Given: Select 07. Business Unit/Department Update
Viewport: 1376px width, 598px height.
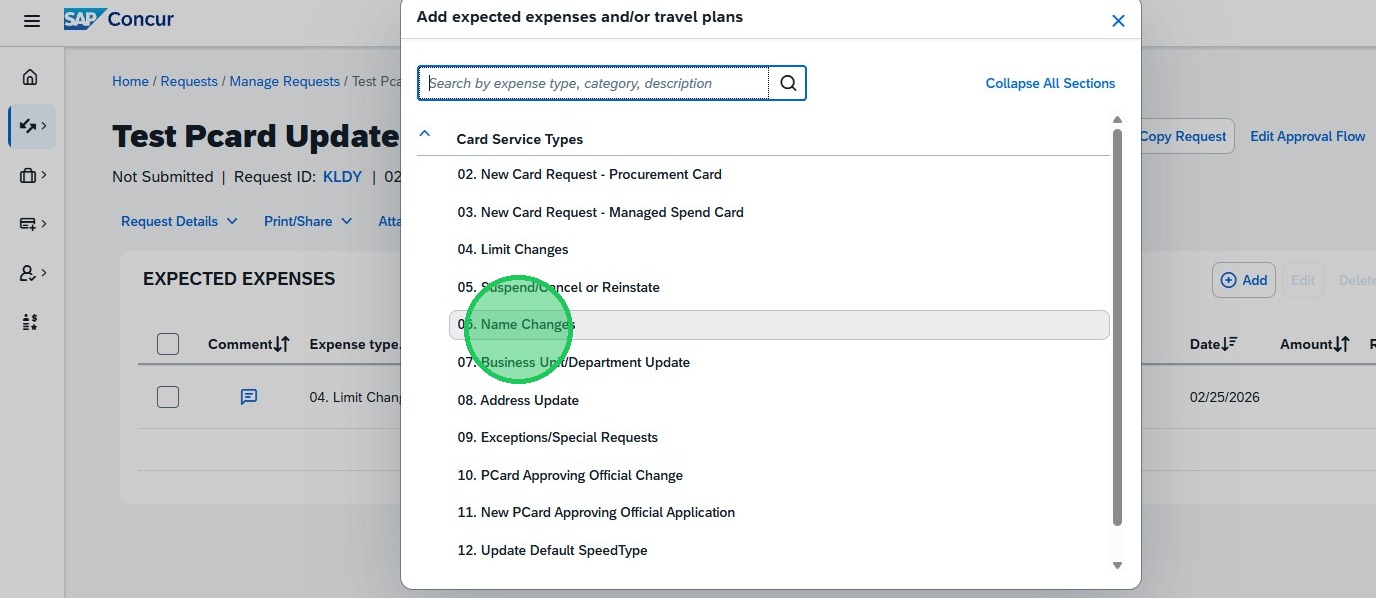Looking at the screenshot, I should pos(573,362).
